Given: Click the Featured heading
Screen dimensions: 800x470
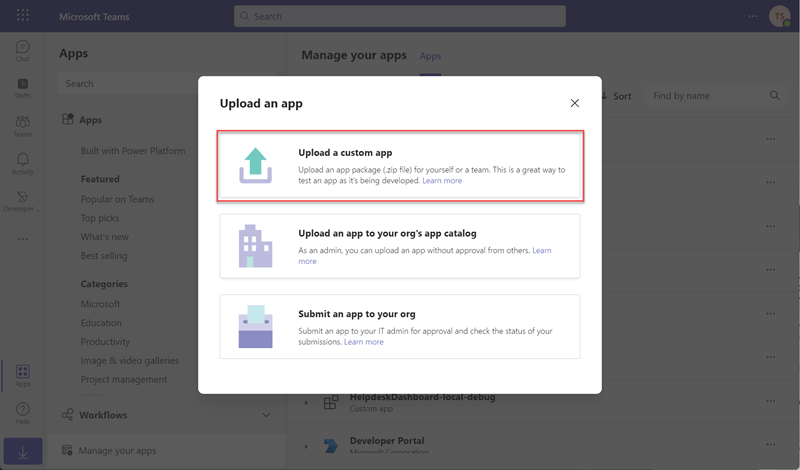Looking at the screenshot, I should coord(100,179).
